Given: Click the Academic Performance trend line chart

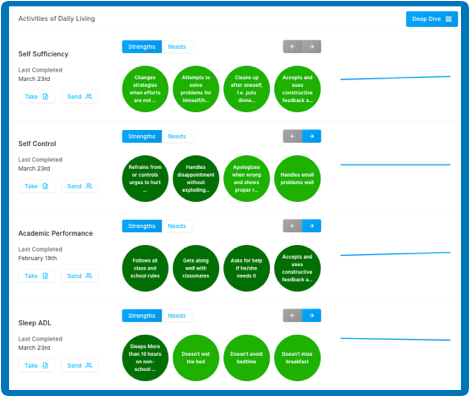Looking at the screenshot, I should [x=395, y=254].
